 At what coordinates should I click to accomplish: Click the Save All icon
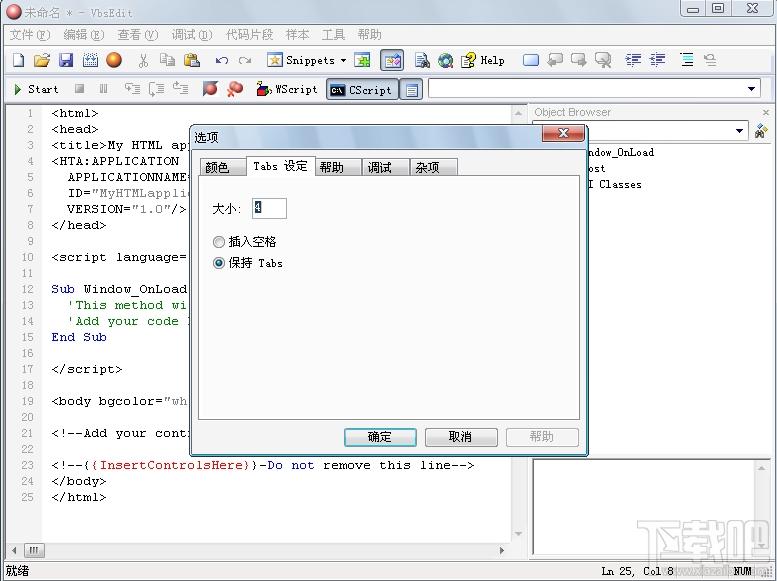pyautogui.click(x=90, y=60)
